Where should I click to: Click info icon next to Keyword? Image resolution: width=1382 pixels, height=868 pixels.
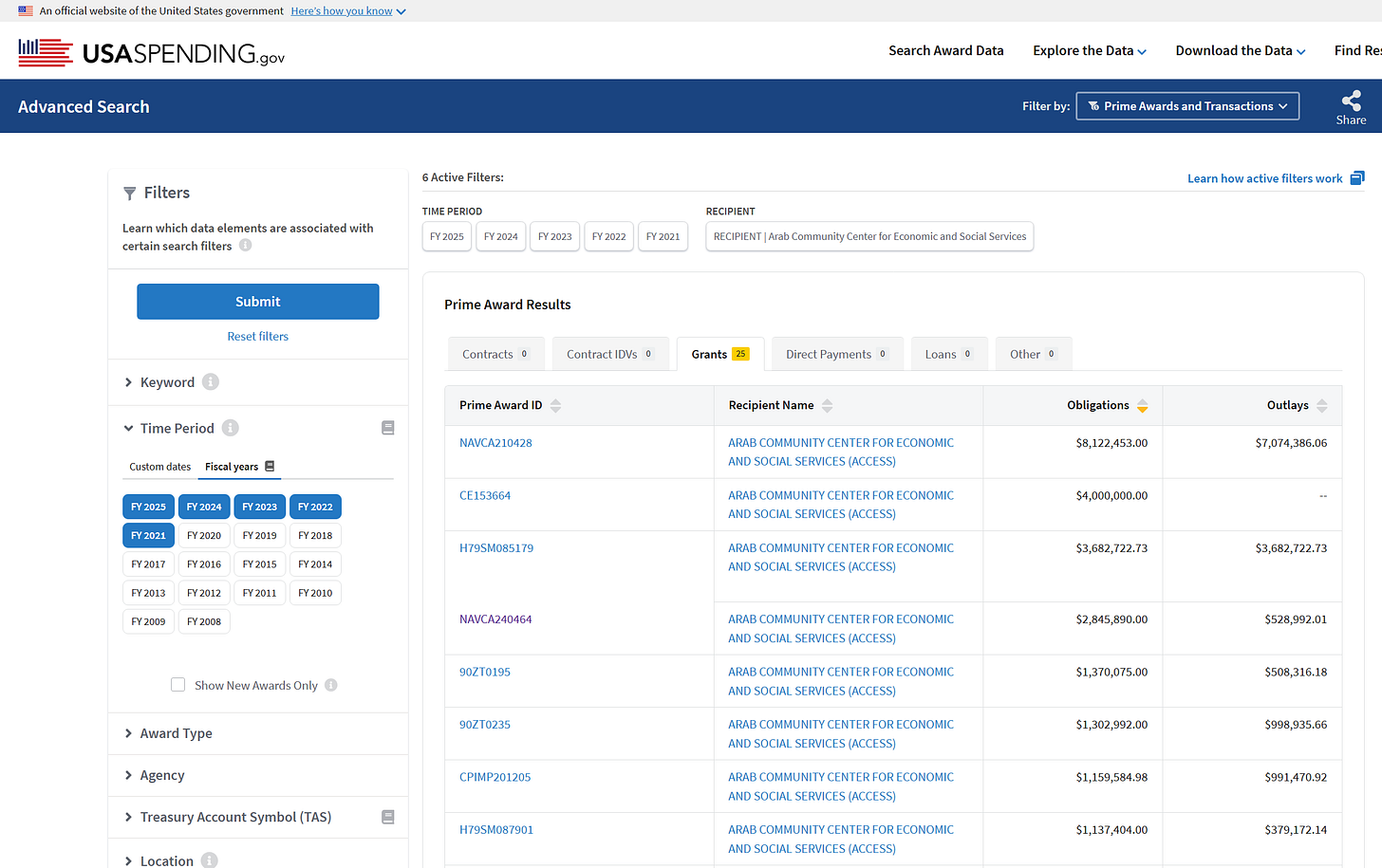211,381
